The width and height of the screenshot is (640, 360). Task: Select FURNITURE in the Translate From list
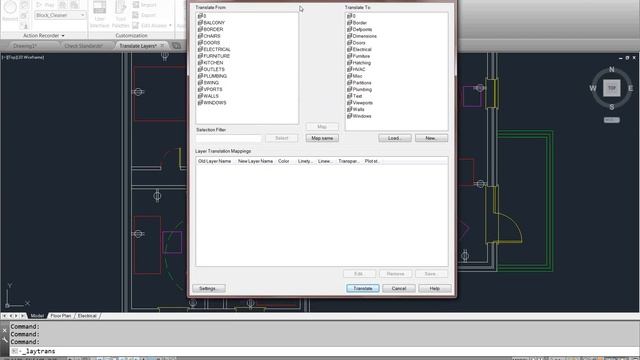pyautogui.click(x=213, y=56)
